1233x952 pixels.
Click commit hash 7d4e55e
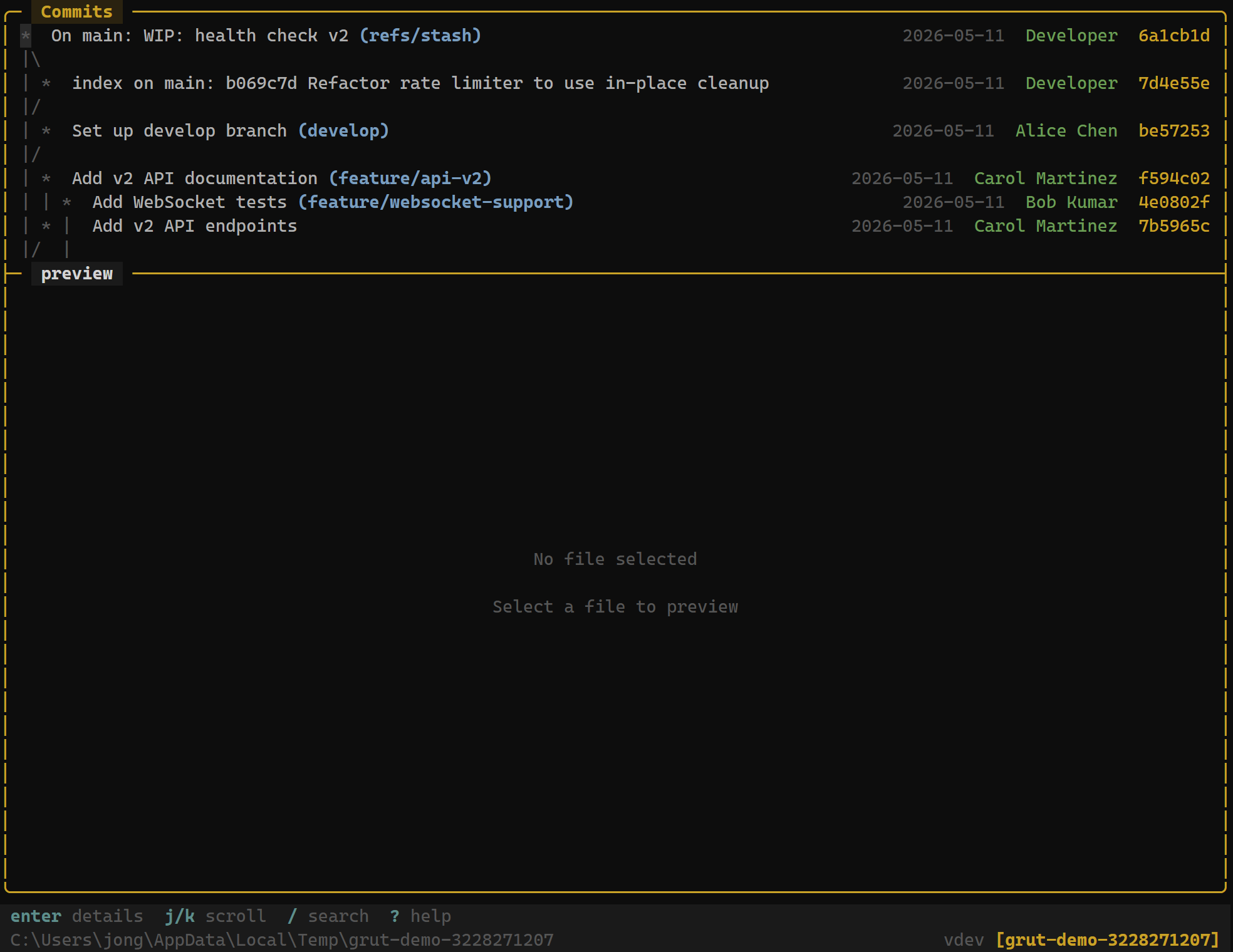[x=1173, y=83]
